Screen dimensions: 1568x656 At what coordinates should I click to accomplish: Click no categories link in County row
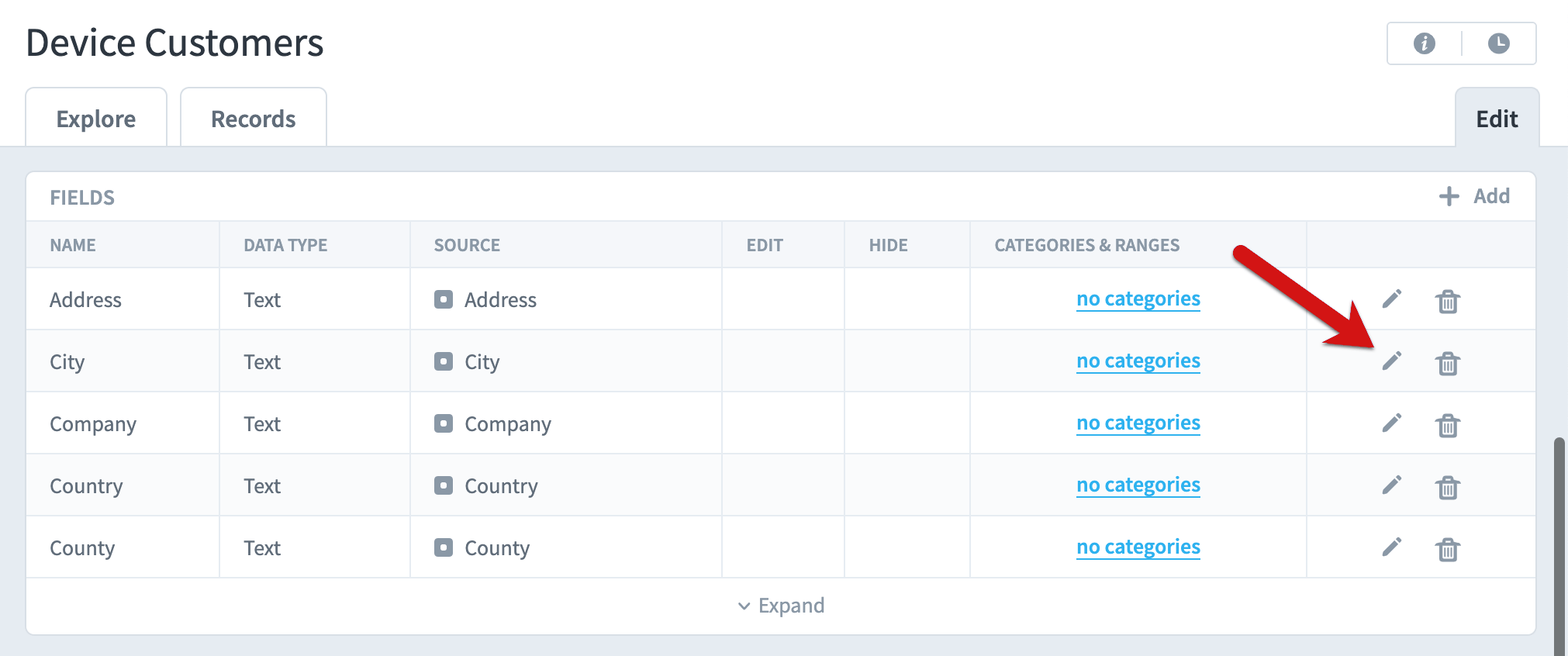[1138, 547]
